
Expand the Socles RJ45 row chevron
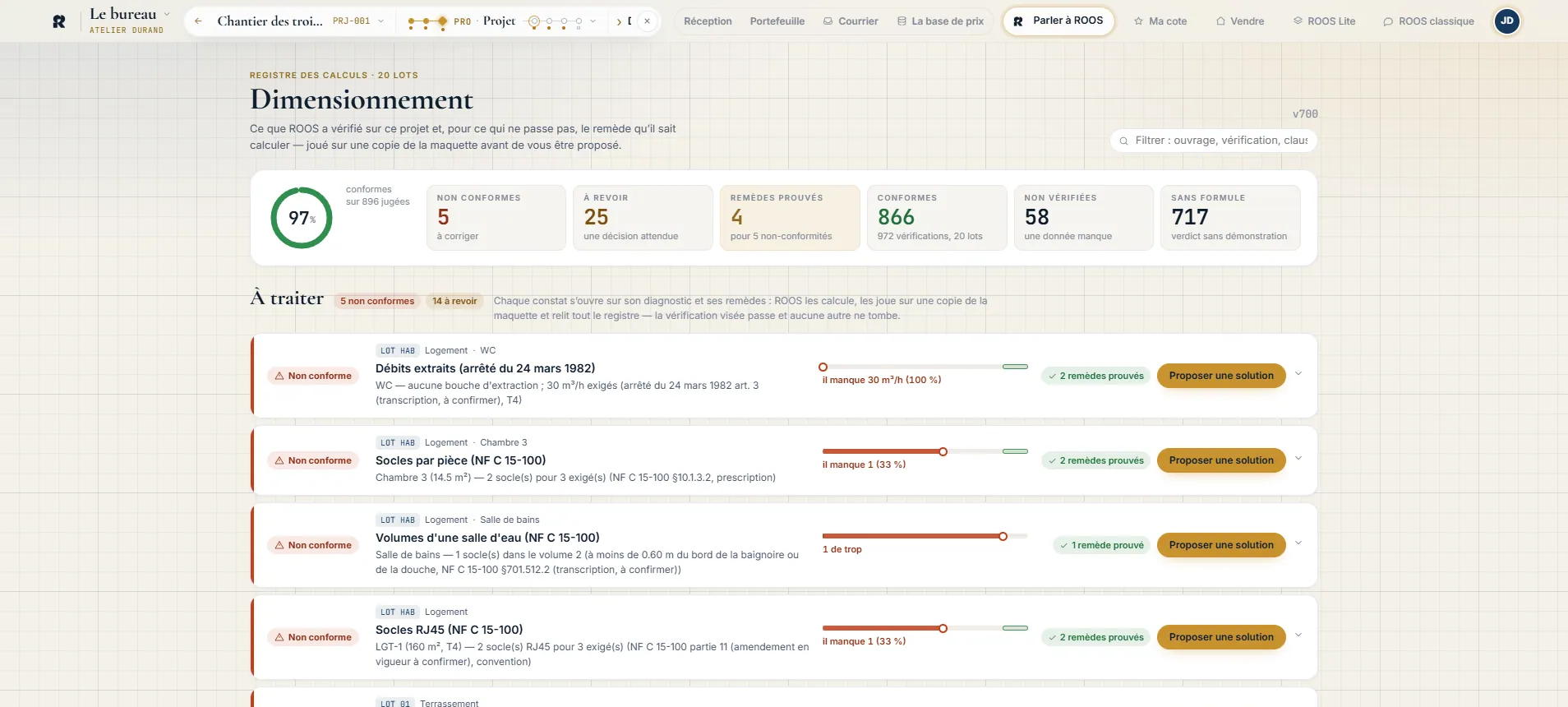1298,635
